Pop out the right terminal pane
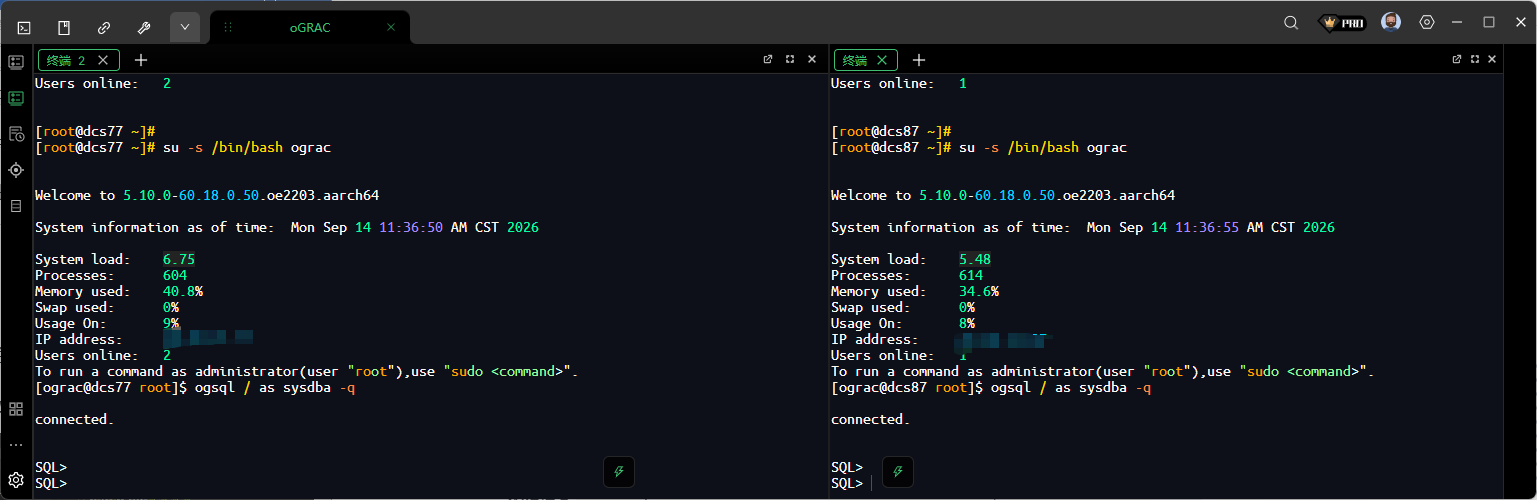This screenshot has width=1537, height=500. tap(1457, 59)
